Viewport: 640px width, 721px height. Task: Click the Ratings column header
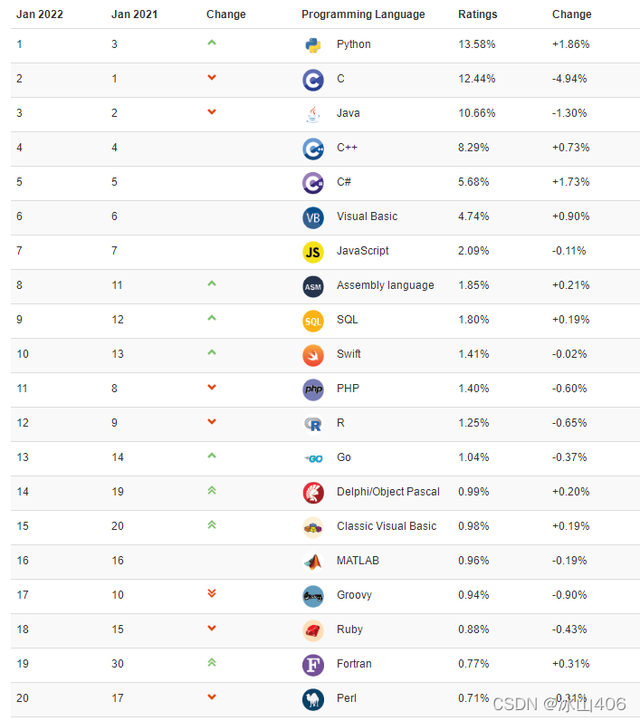477,15
